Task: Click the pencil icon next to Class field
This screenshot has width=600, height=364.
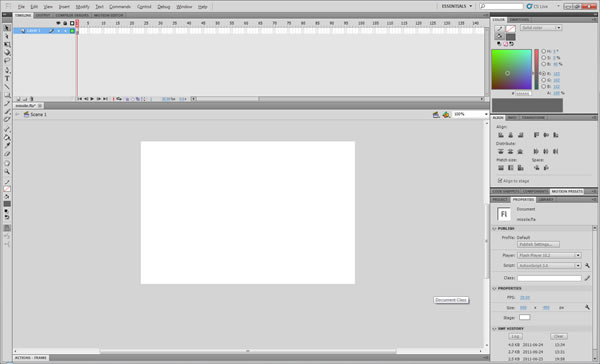Action: (587, 278)
